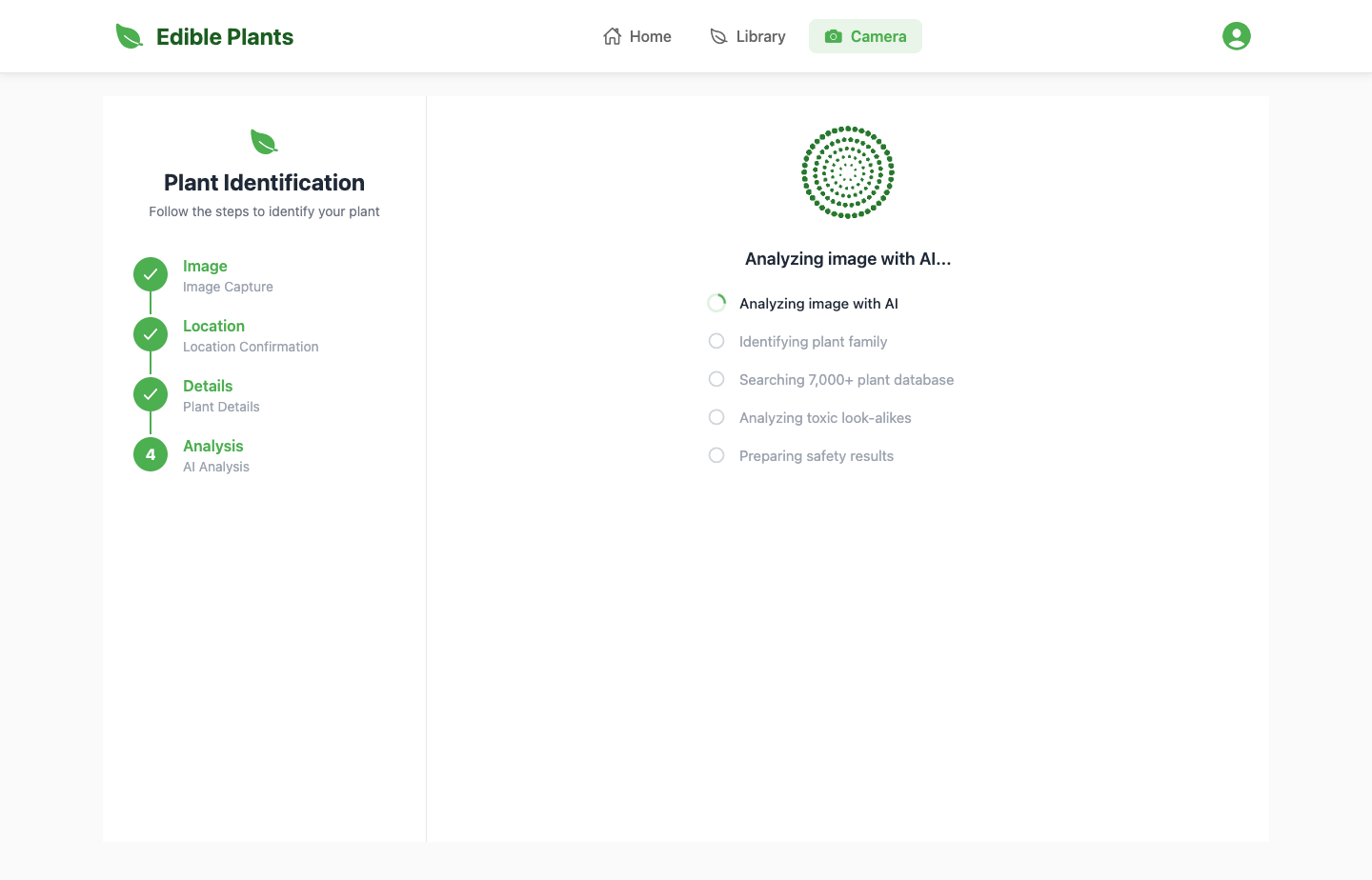1372x880 pixels.
Task: Click the Image step checkmark circle
Action: [151, 274]
